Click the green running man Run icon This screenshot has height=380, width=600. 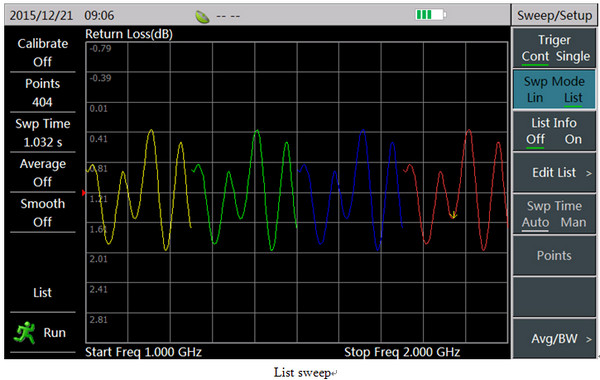(x=24, y=333)
